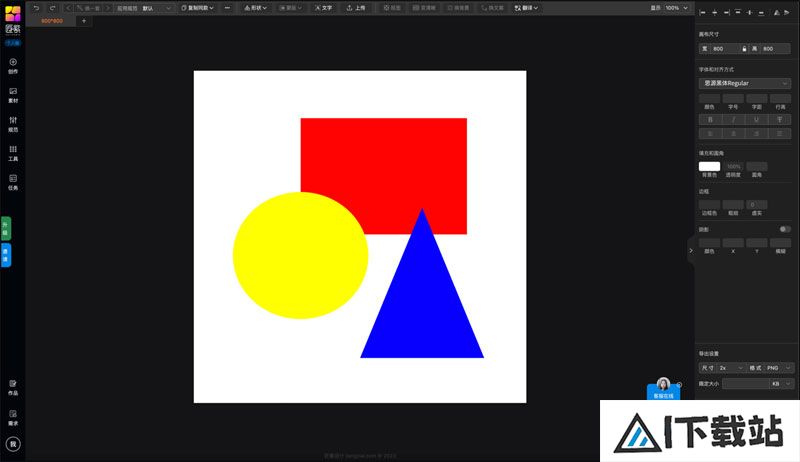Click the align right edges icon

[726, 12]
